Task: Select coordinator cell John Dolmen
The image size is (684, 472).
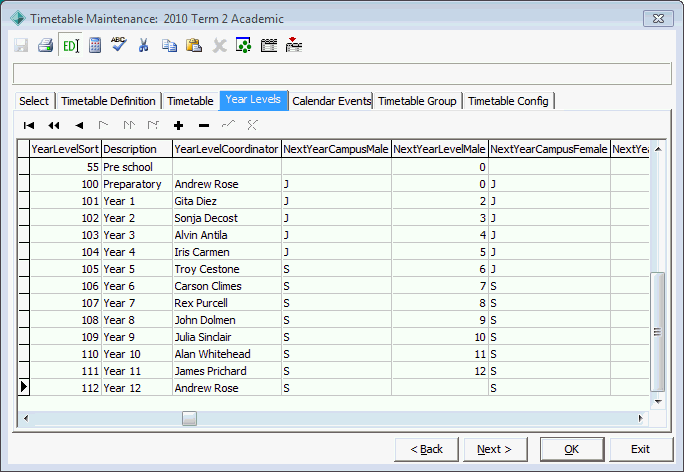Action: click(x=227, y=320)
